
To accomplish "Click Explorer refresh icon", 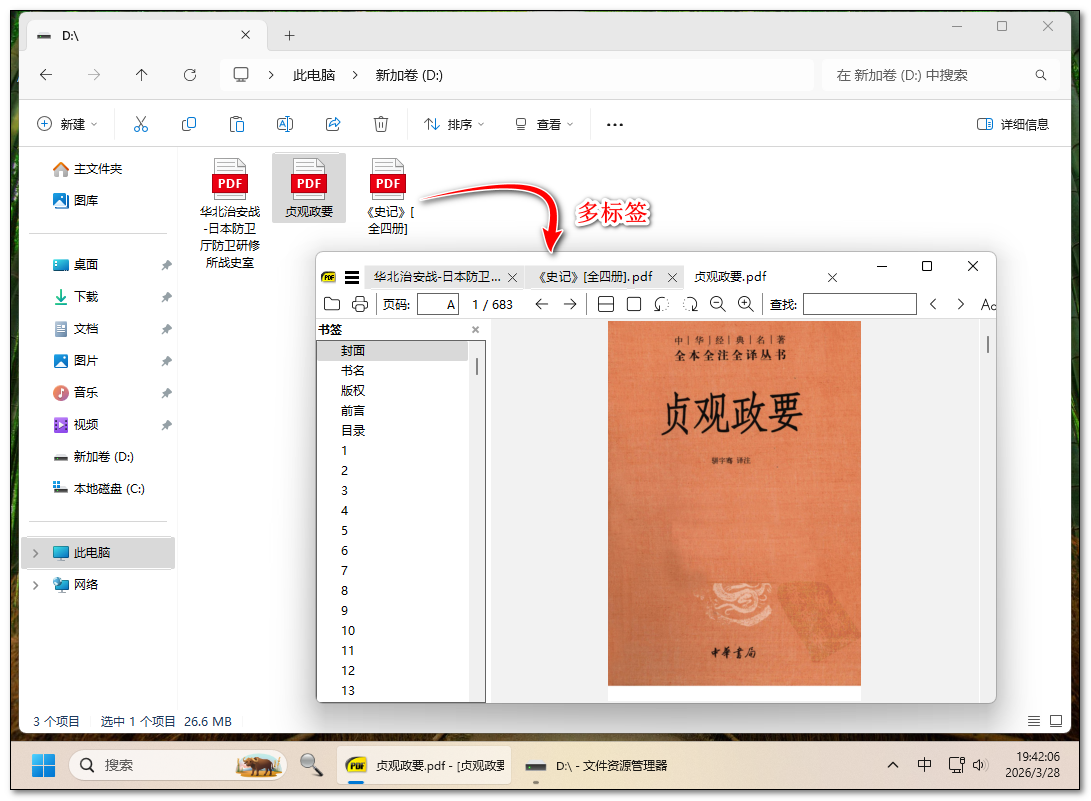I will click(189, 74).
